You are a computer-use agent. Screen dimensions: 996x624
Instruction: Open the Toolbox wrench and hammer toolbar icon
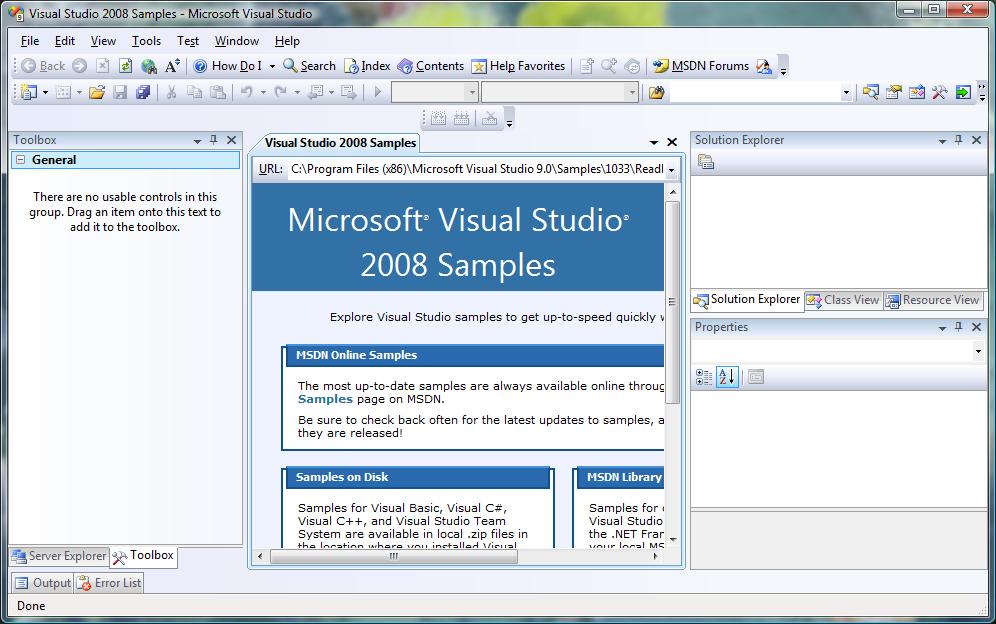[939, 93]
